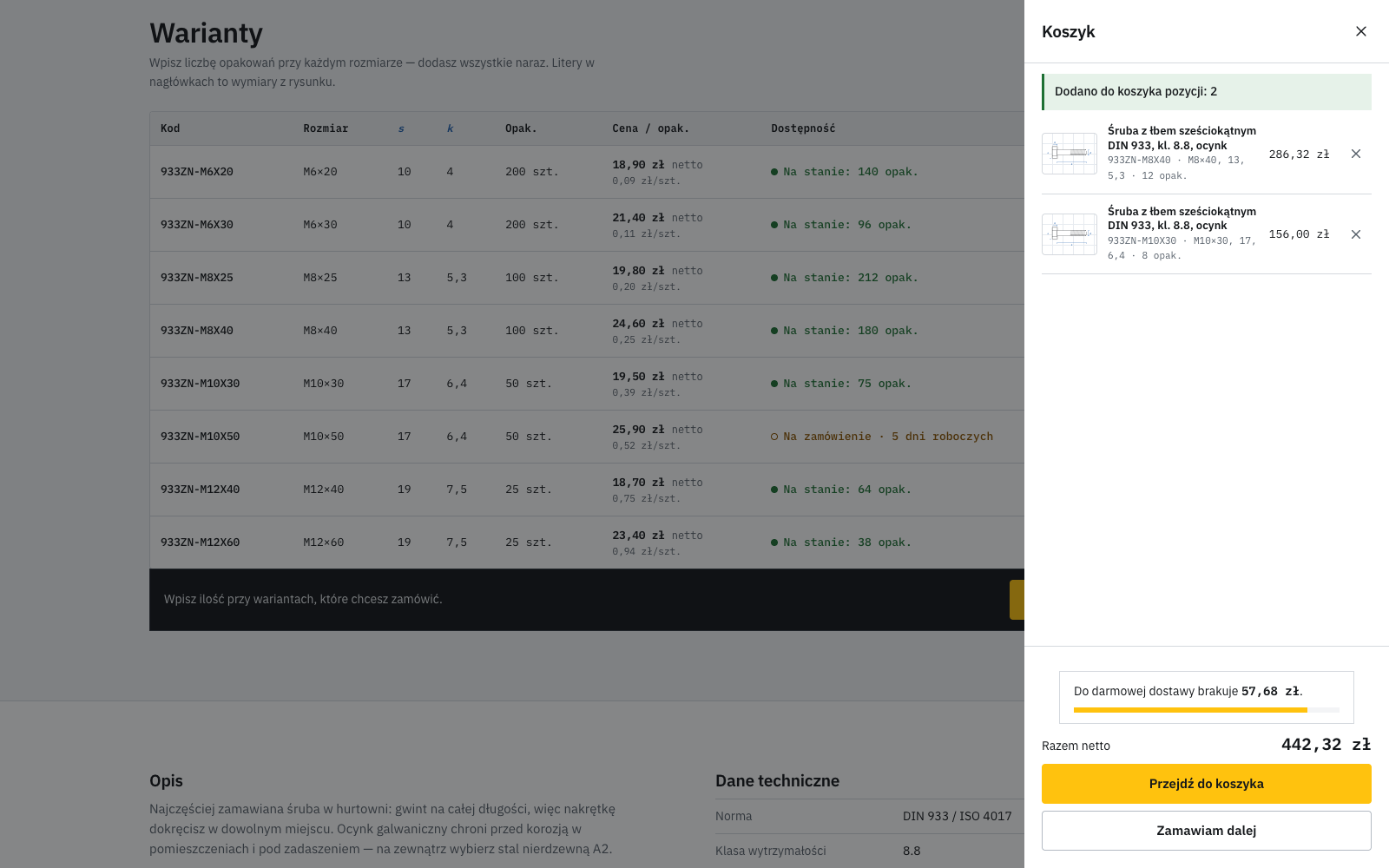This screenshot has width=1389, height=868.
Task: Remove the 933ZN-M10X30 item from cart
Action: [x=1355, y=234]
